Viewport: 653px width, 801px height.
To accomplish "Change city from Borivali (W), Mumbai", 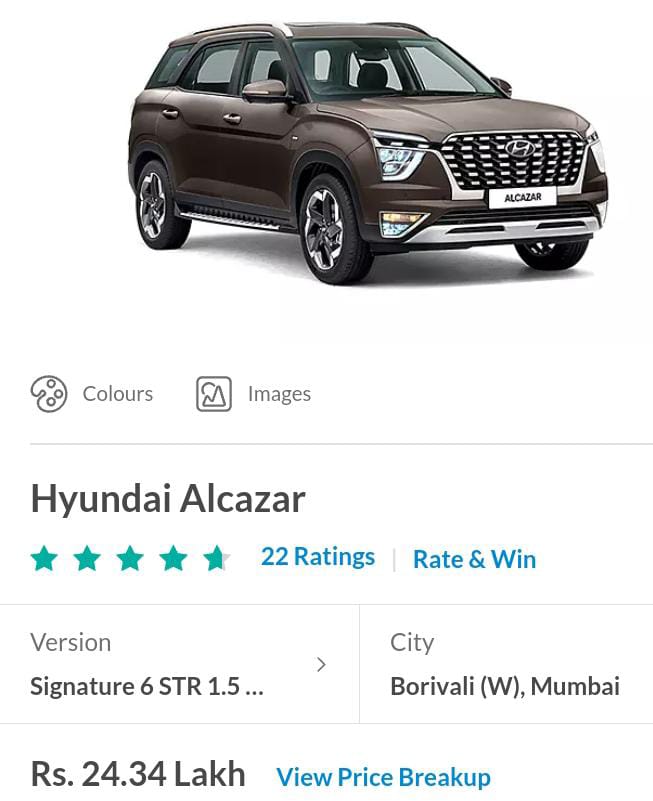I will [x=506, y=664].
